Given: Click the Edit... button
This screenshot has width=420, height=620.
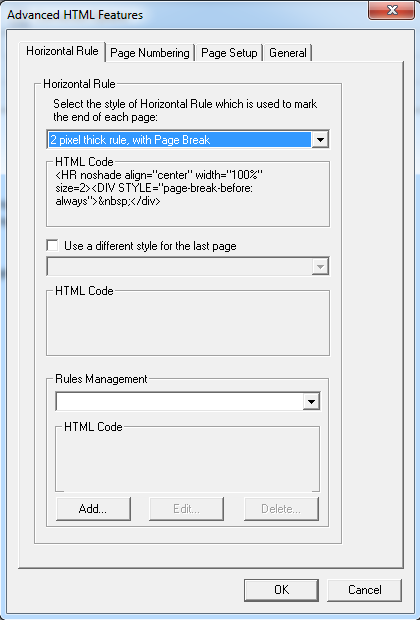Looking at the screenshot, I should click(186, 509).
